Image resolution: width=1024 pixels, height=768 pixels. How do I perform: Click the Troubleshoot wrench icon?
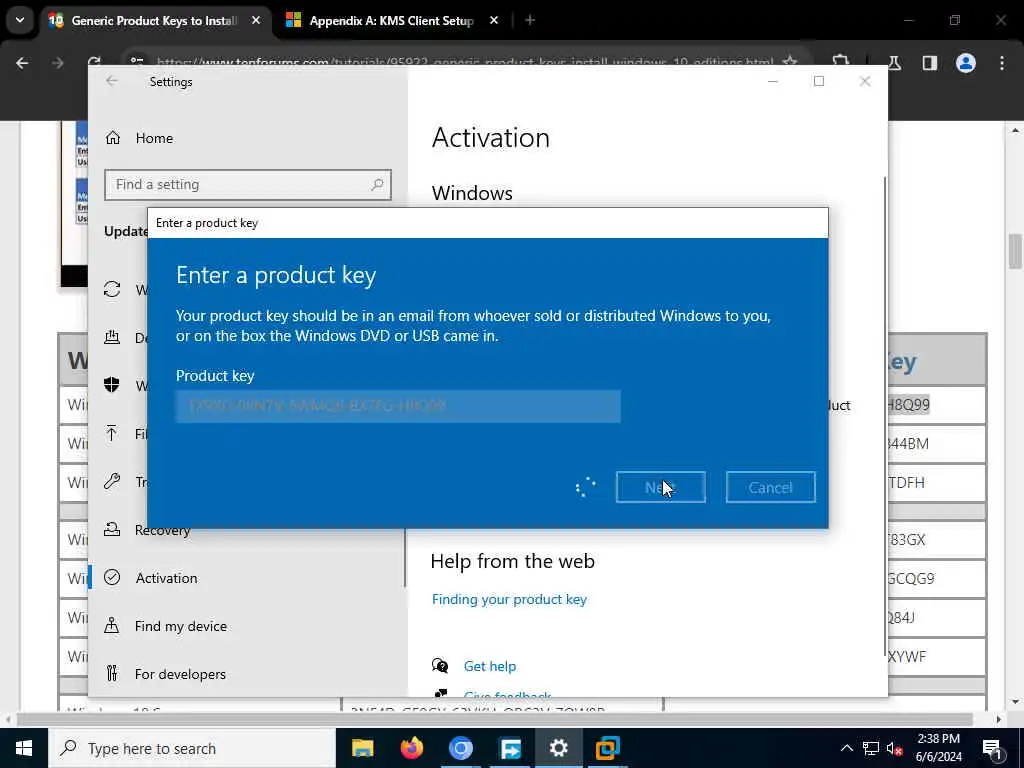(x=112, y=481)
